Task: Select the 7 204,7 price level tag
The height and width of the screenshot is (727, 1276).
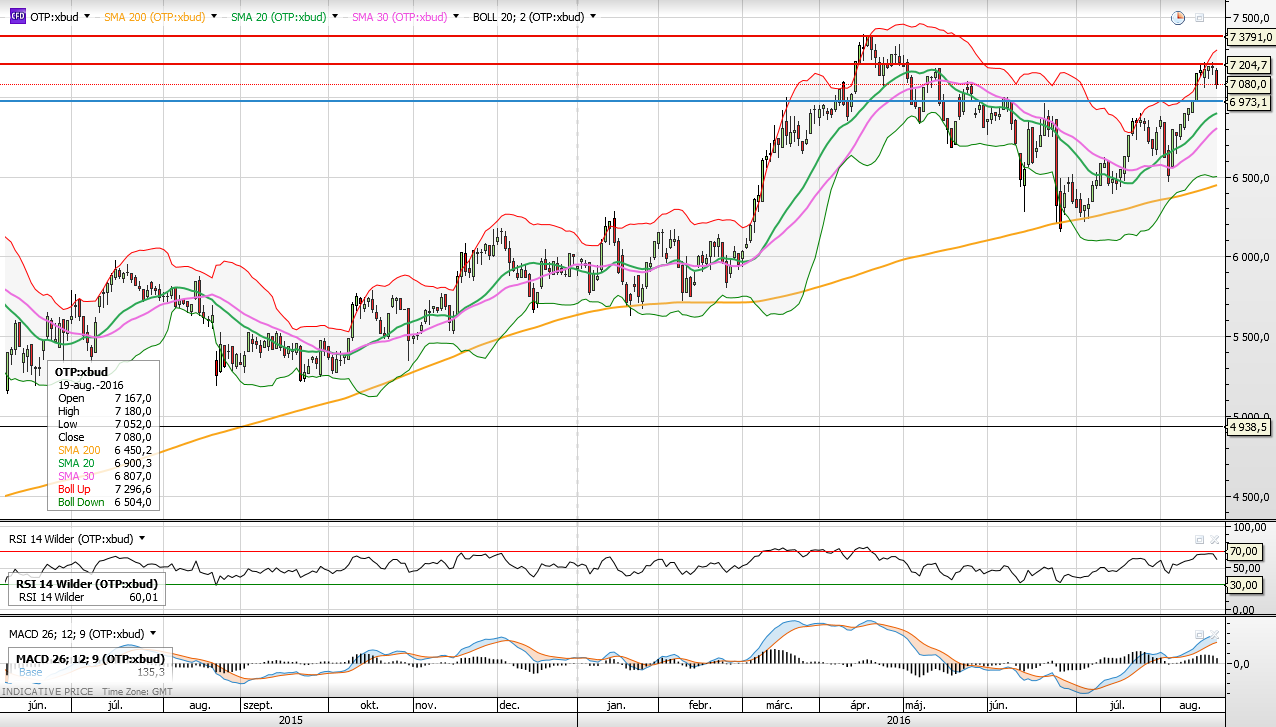Action: click(x=1251, y=65)
